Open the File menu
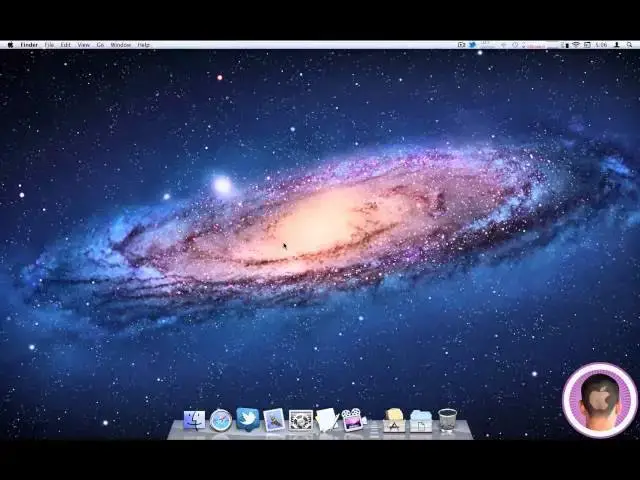Viewport: 640px width, 480px height. (49, 44)
